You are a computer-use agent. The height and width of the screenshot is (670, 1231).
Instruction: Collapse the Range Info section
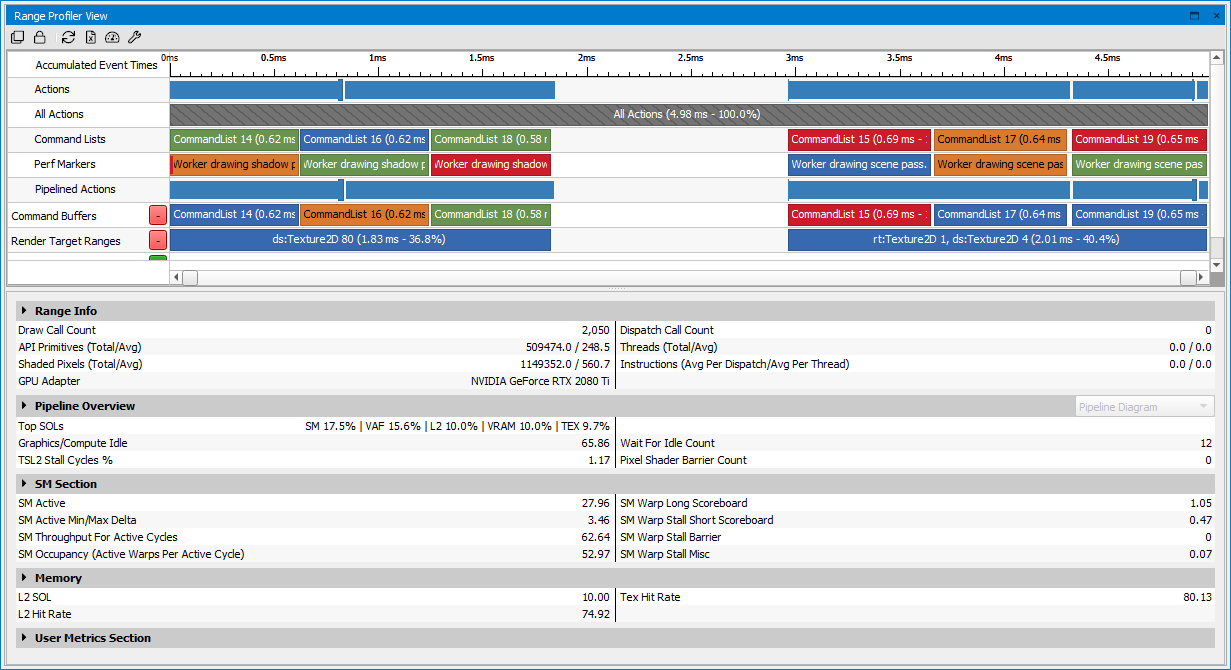24,311
